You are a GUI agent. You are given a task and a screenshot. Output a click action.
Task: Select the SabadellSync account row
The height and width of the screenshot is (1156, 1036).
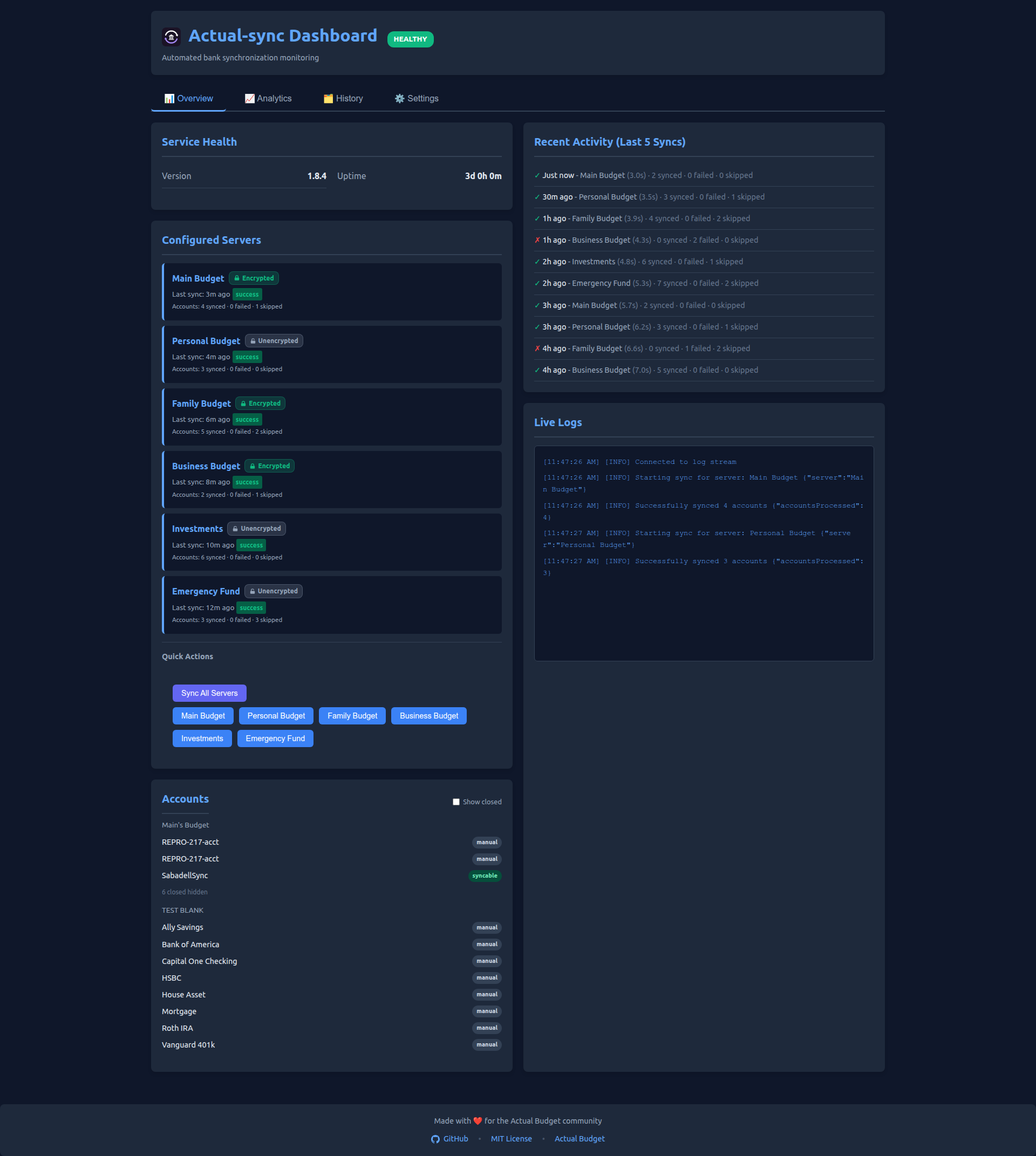(332, 876)
